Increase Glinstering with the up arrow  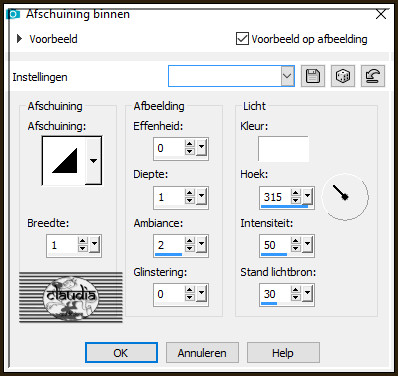point(190,290)
